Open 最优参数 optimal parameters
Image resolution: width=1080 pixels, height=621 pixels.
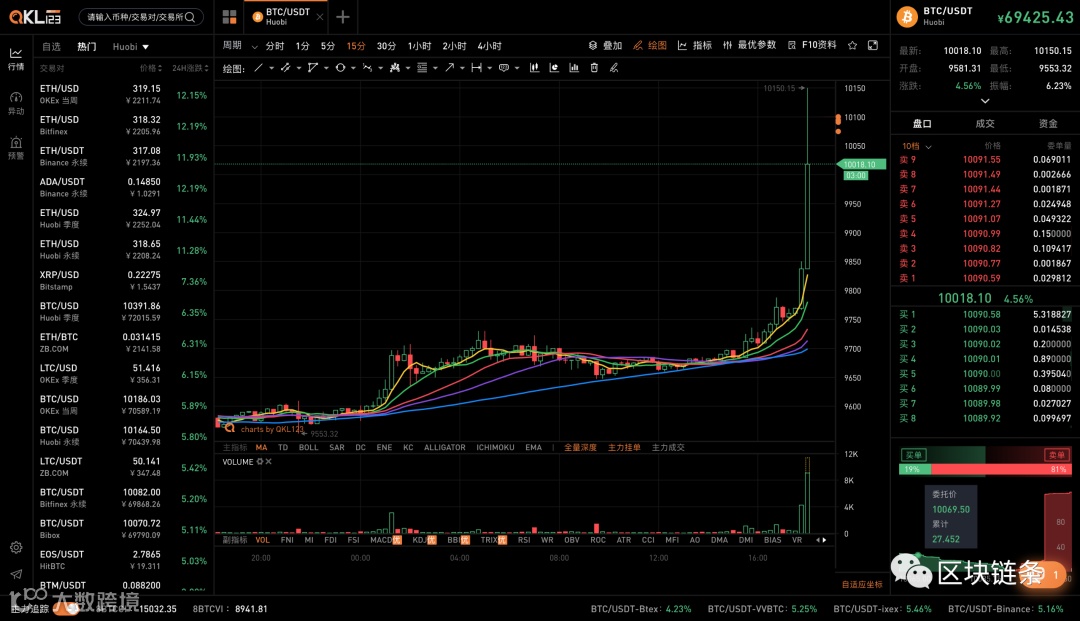[749, 45]
